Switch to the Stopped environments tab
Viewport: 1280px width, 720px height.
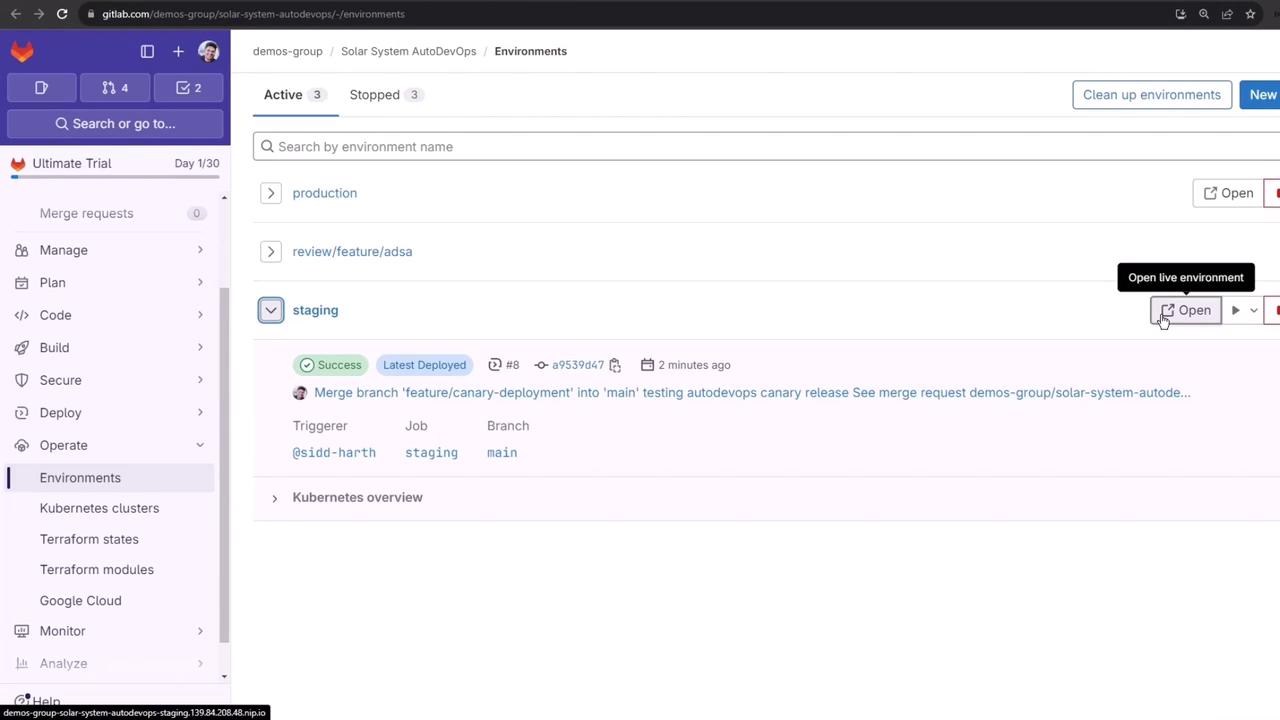(386, 95)
